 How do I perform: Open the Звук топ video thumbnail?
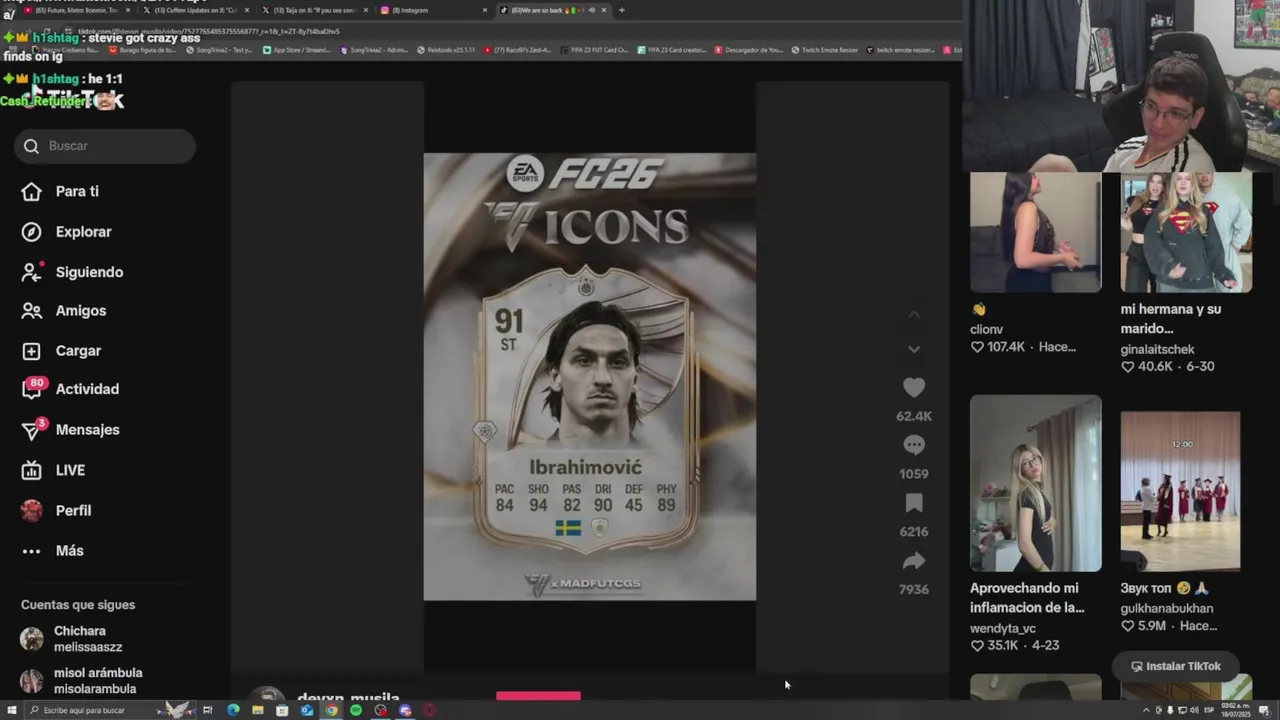click(1180, 491)
